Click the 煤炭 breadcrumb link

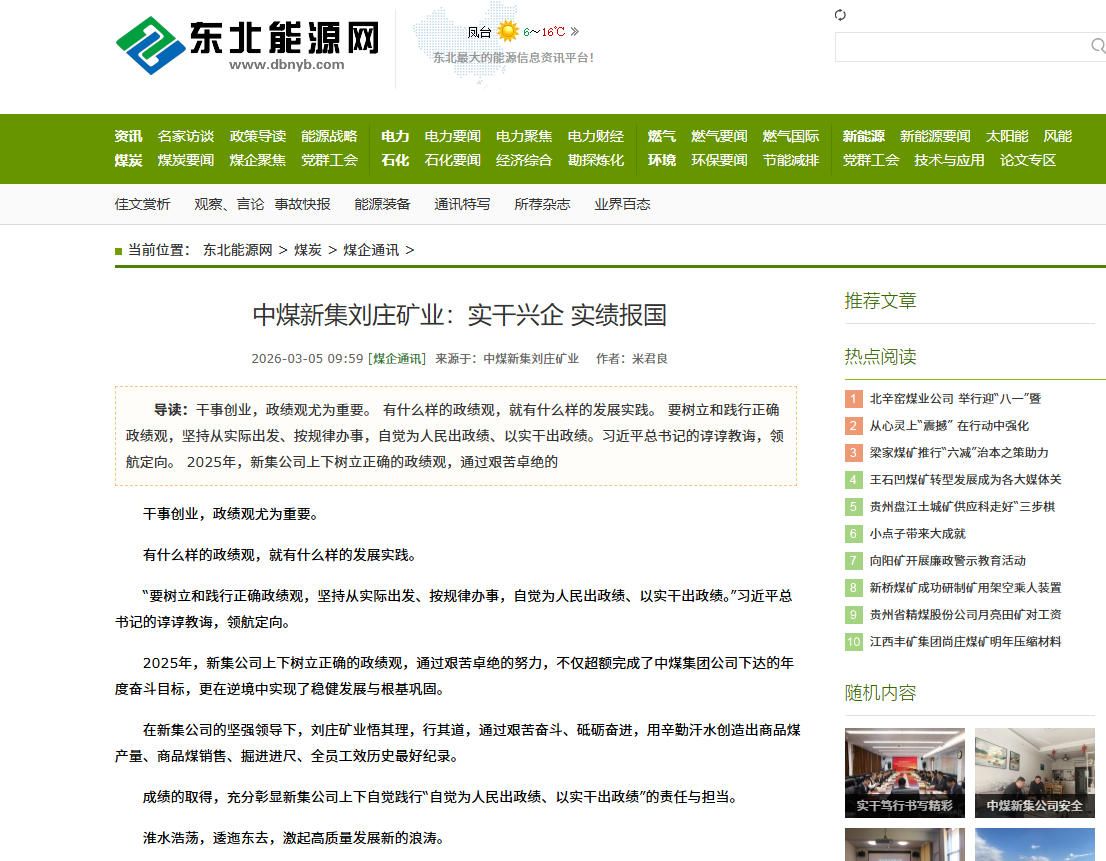308,250
